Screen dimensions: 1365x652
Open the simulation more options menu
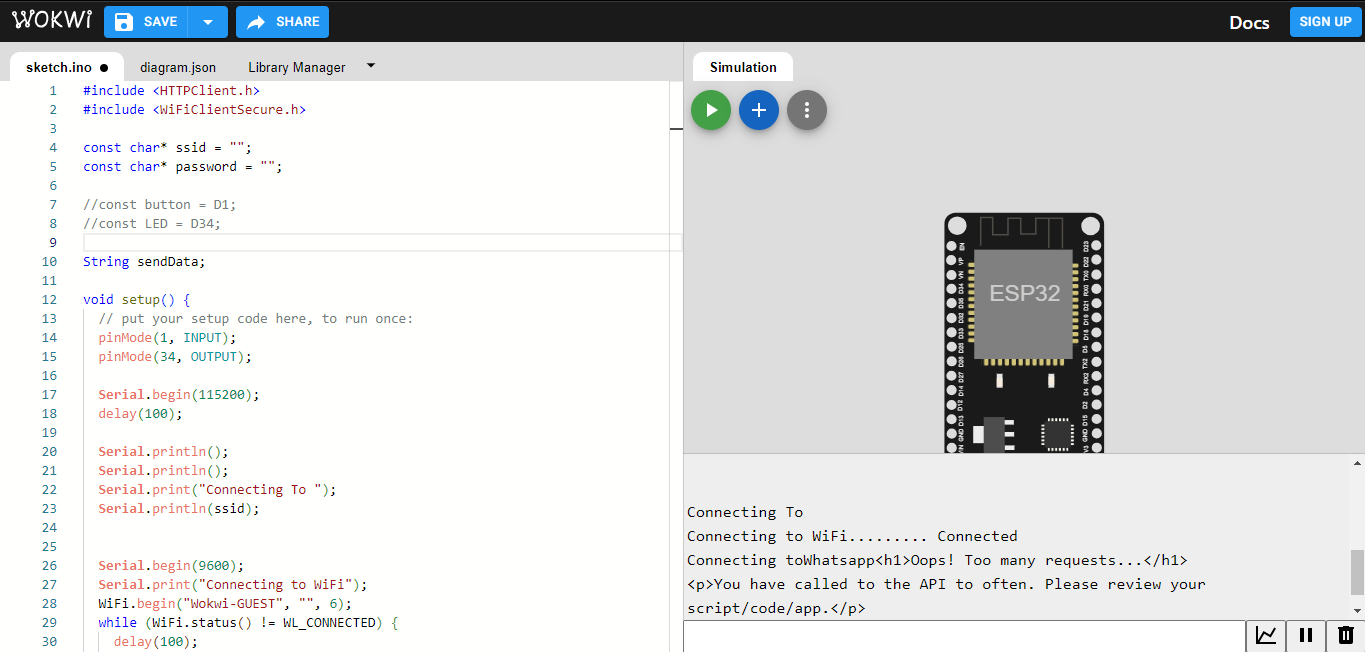point(807,110)
